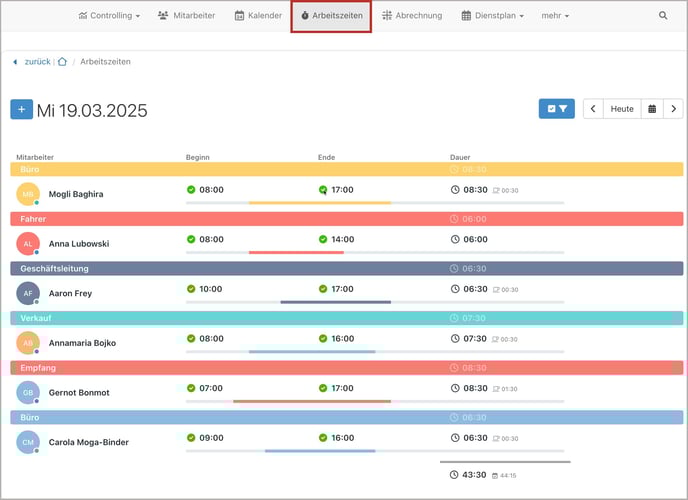This screenshot has width=688, height=500.
Task: Click Annamaria Bojko's avatar
Action: click(28, 343)
